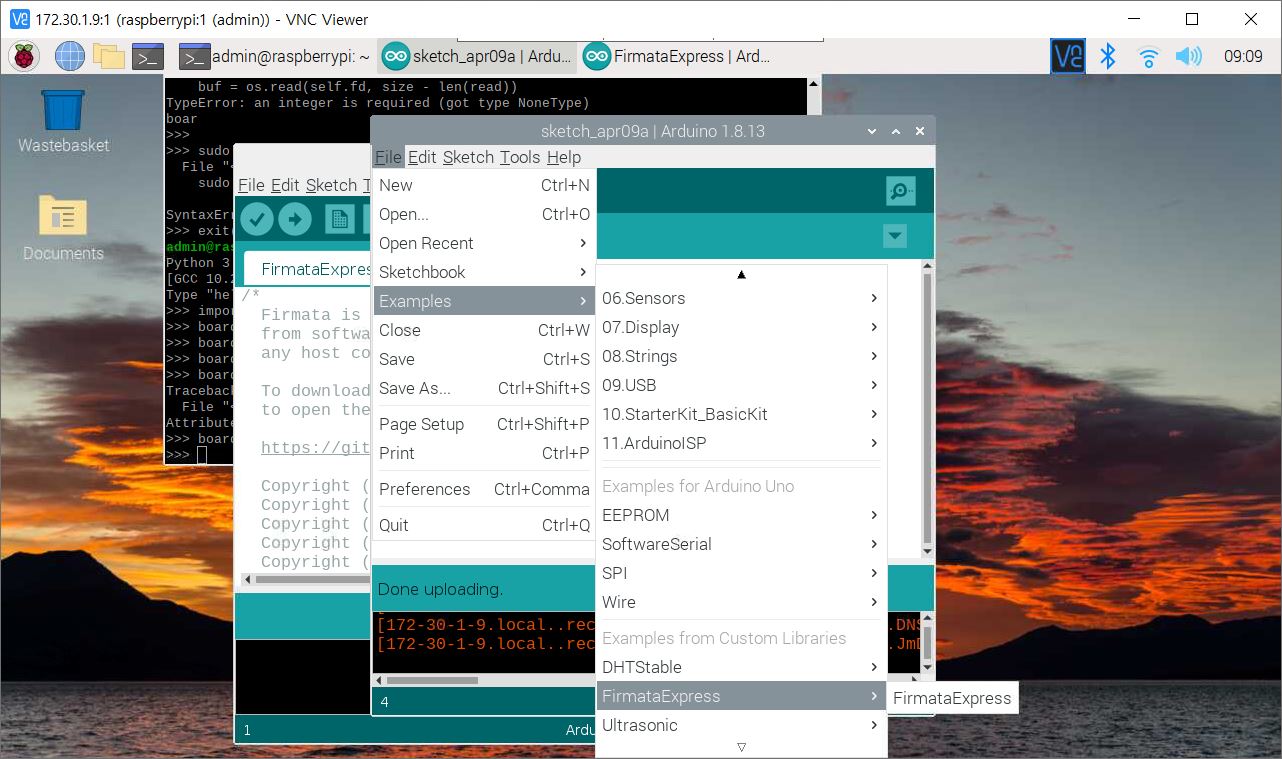Expand DHTStable custom library examples
The width and height of the screenshot is (1282, 759).
[x=741, y=667]
